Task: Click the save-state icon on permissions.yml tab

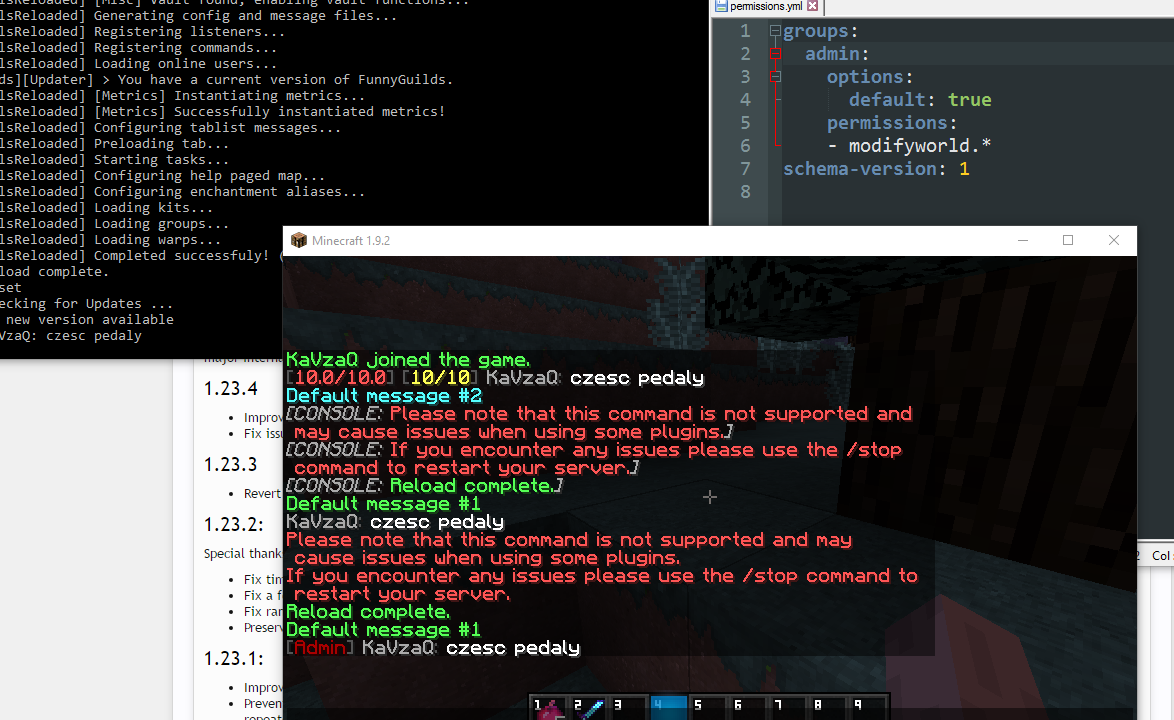Action: [721, 6]
